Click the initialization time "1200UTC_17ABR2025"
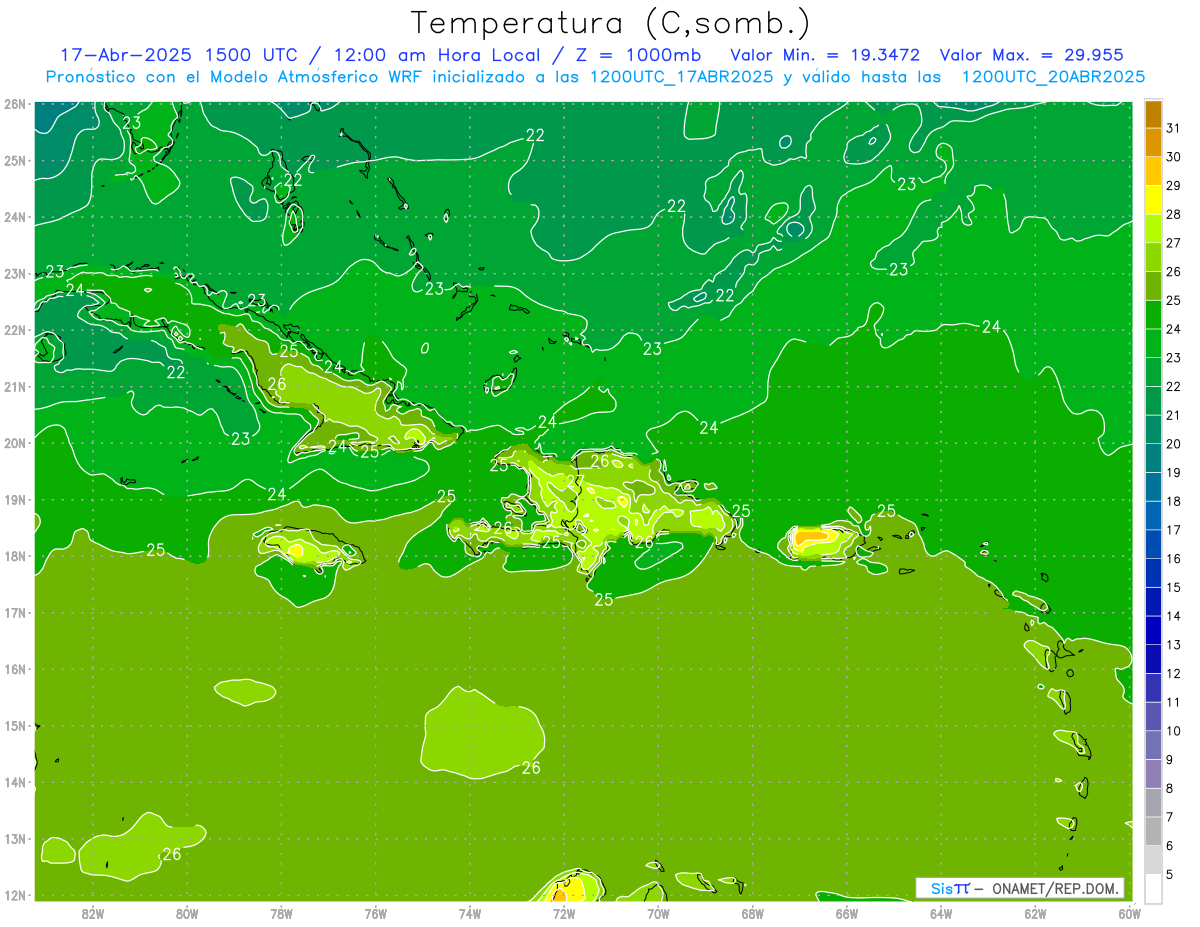This screenshot has width=1200, height=927. click(x=682, y=77)
